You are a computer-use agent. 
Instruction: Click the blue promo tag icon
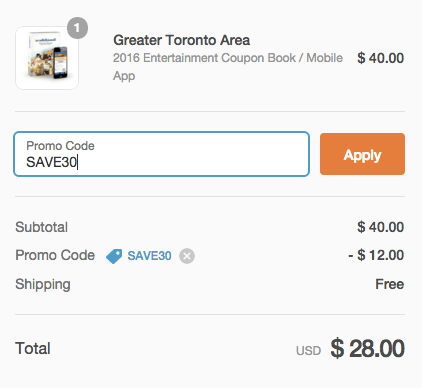pyautogui.click(x=114, y=256)
